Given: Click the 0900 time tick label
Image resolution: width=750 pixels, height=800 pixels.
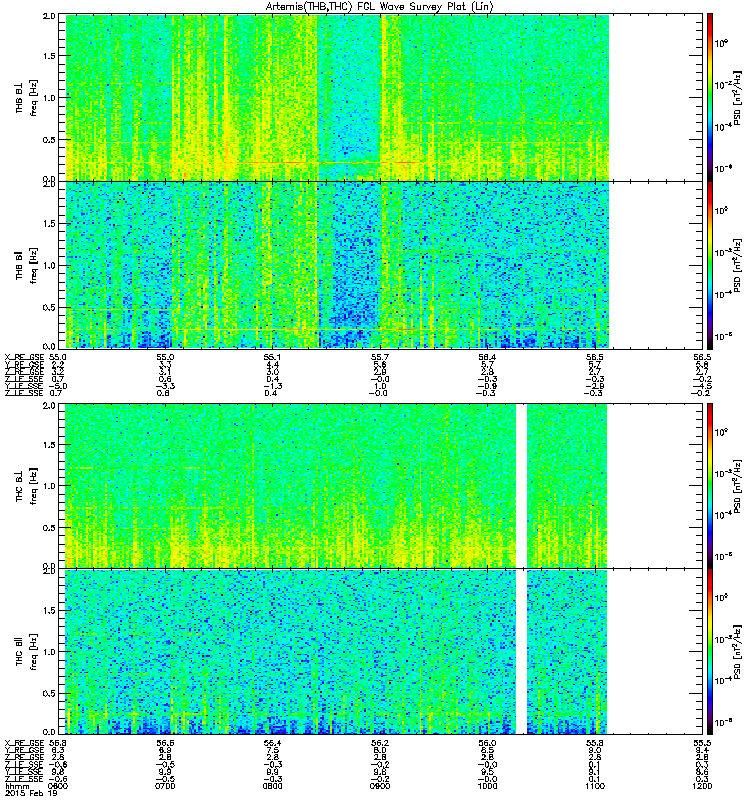Looking at the screenshot, I should pos(380,786).
